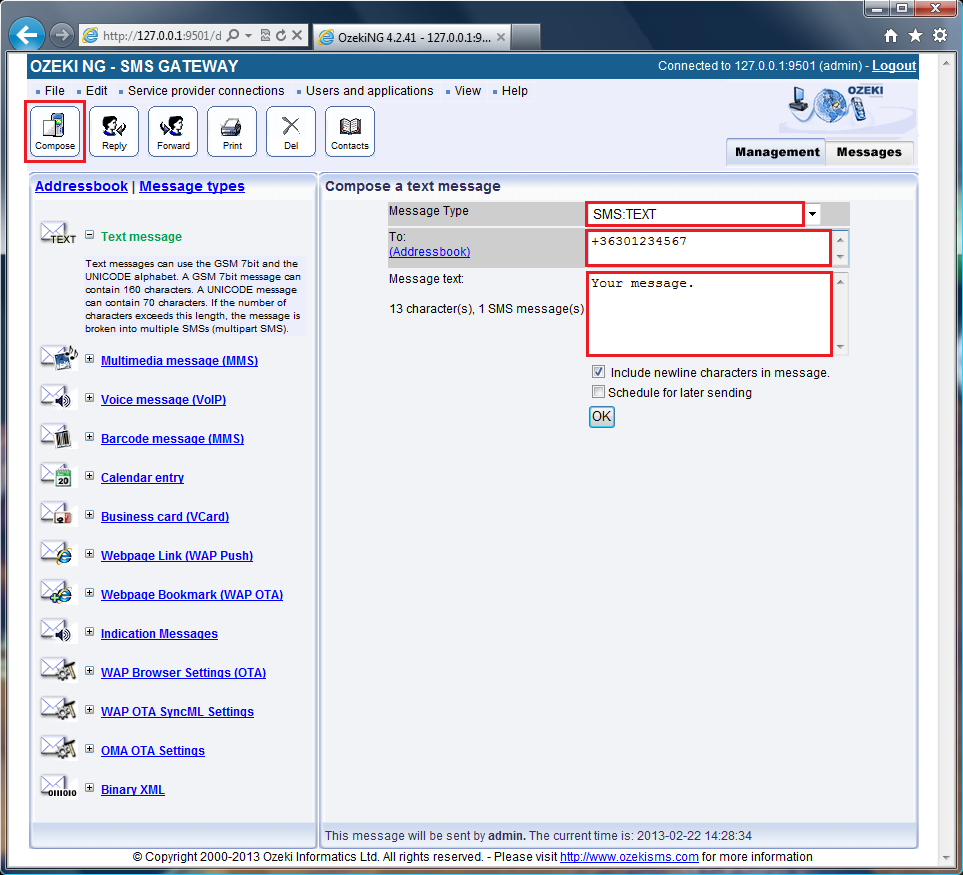
Task: Click the browser refresh icon
Action: (x=281, y=36)
